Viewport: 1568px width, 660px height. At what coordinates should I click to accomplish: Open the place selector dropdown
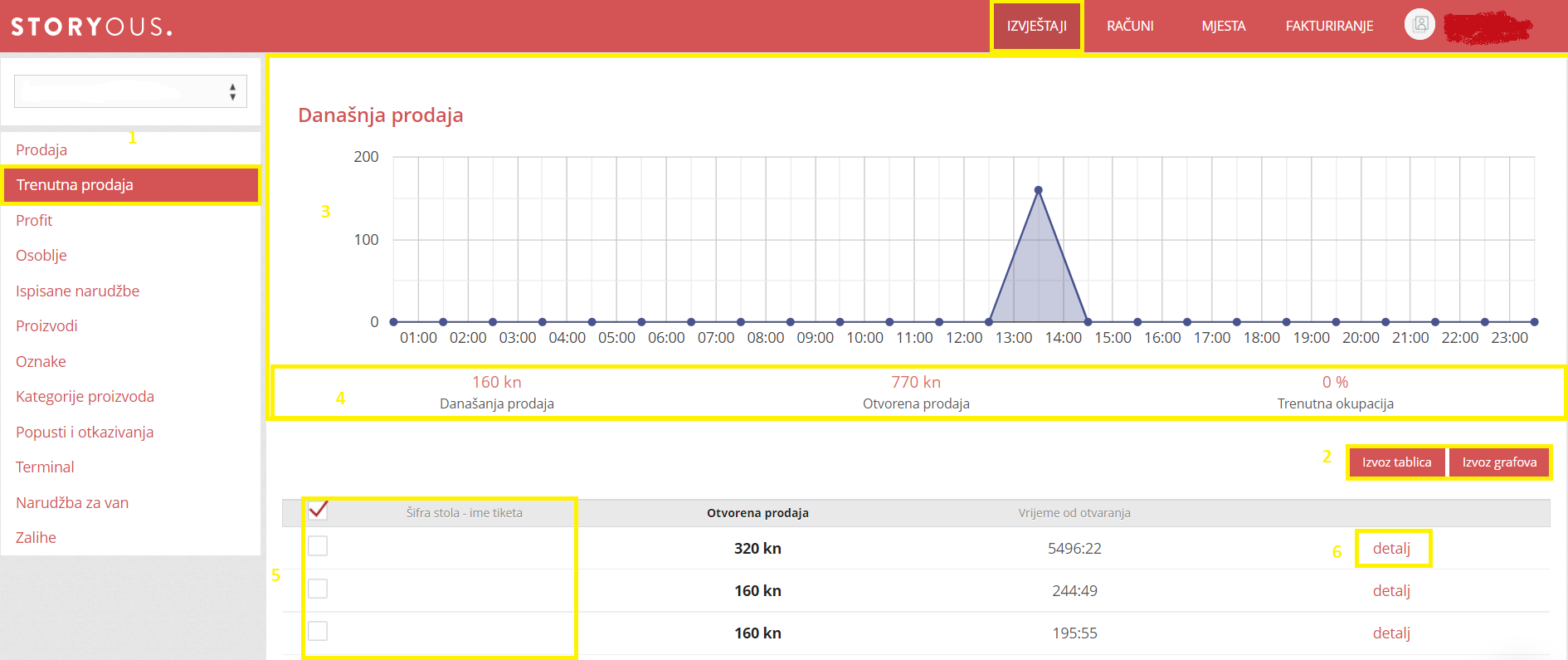[x=130, y=91]
